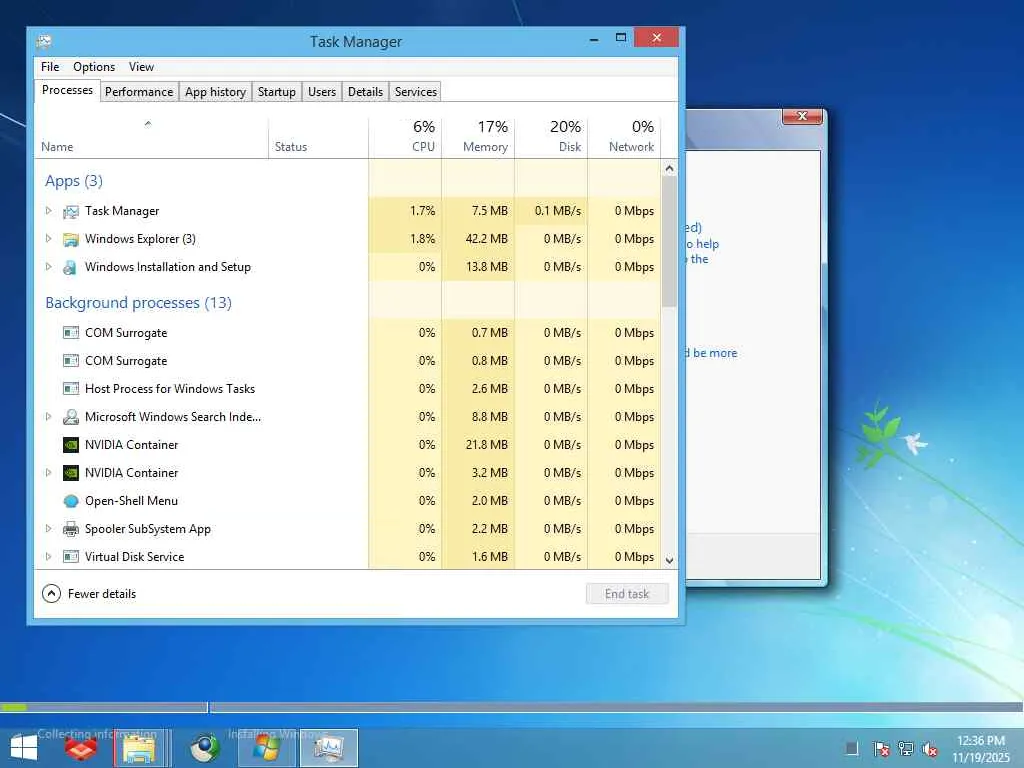Click 'help' link text in rear window
This screenshot has height=768, width=1024.
point(707,244)
